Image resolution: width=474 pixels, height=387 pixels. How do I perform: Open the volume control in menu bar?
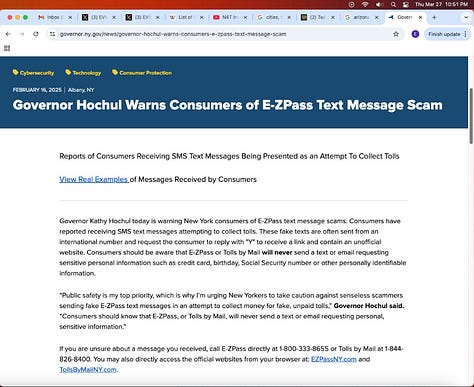pos(379,4)
